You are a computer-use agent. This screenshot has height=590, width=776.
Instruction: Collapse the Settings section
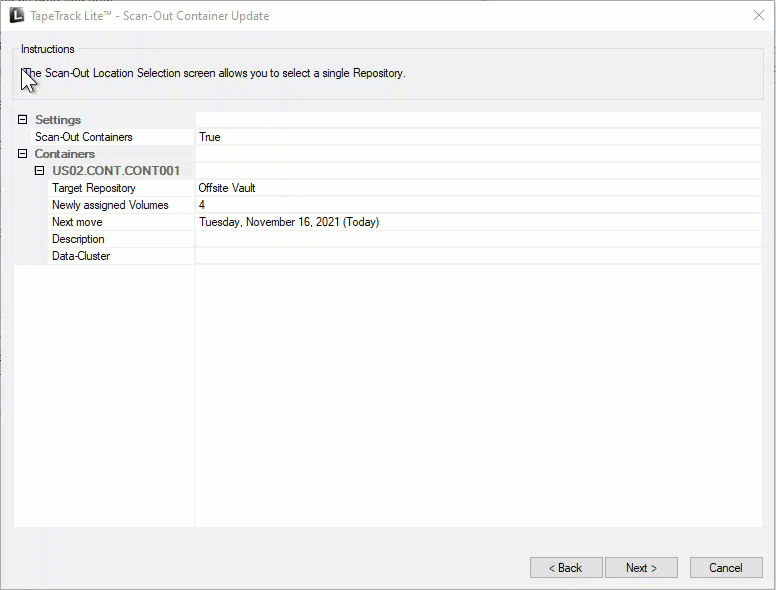pos(22,119)
